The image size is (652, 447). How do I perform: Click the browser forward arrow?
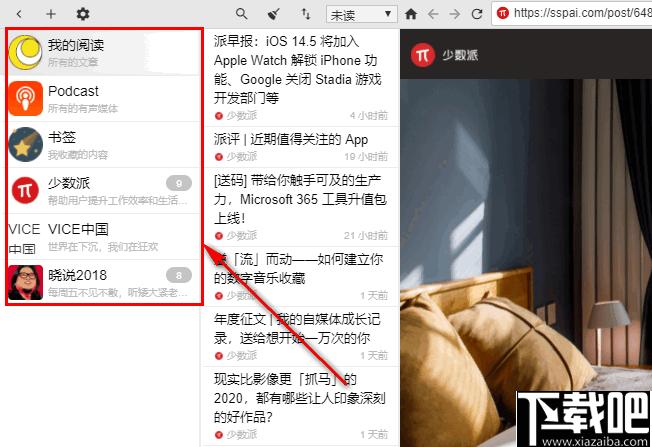455,14
